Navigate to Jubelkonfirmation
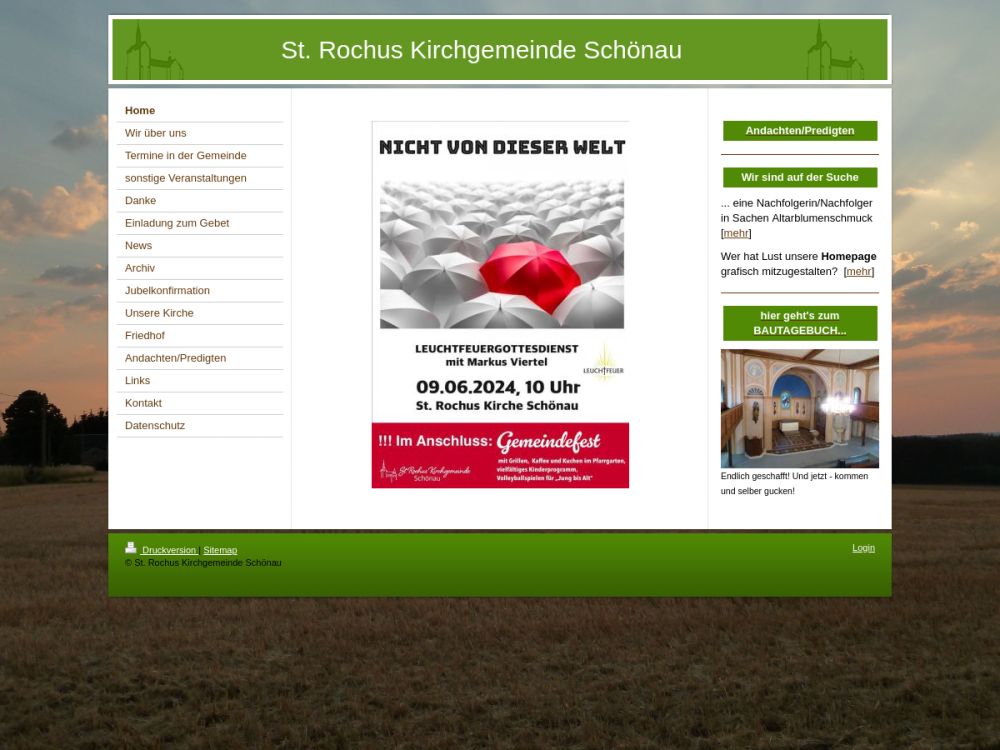Image resolution: width=1000 pixels, height=750 pixels. (167, 291)
